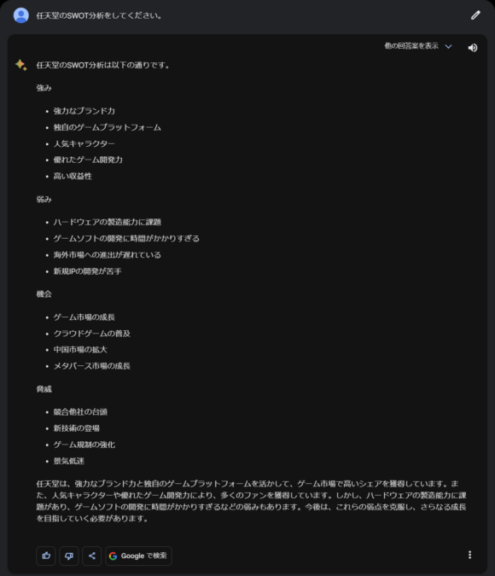Click the closing summary paragraph about 任天堂
The image size is (495, 576).
click(x=251, y=501)
